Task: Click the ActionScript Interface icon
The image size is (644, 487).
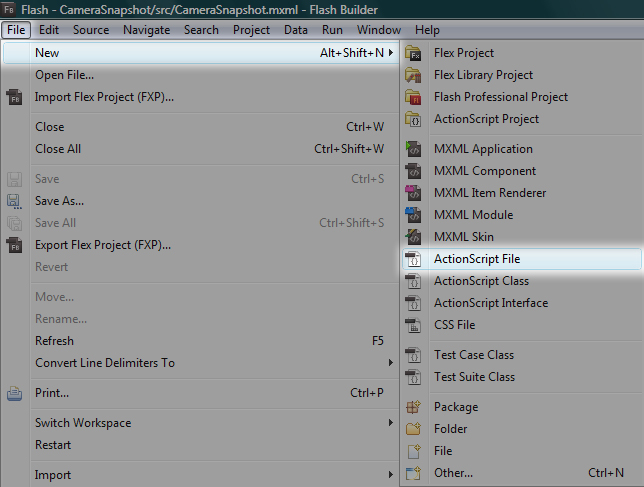Action: point(413,303)
